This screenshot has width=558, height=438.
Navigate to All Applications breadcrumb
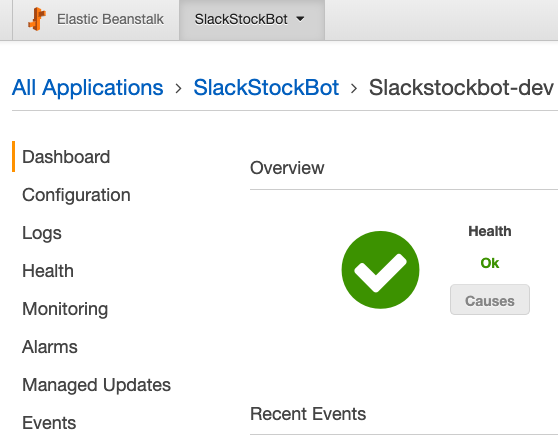click(88, 88)
